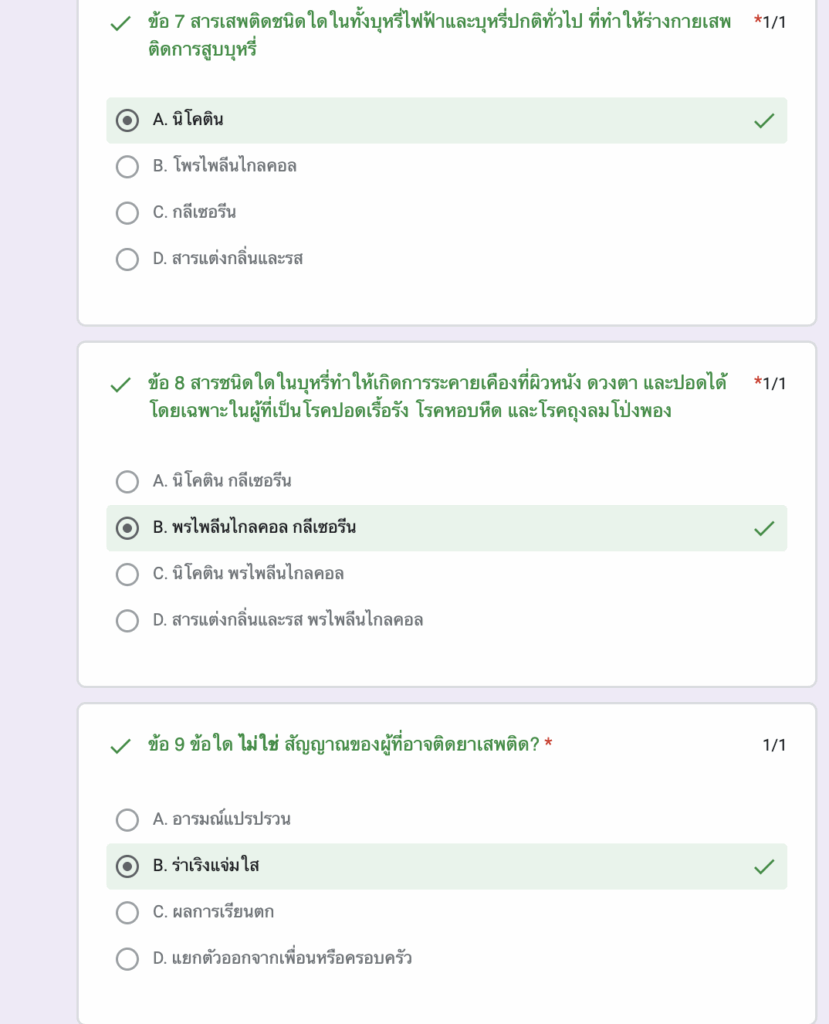Choose radio option C. กลีเซอรีน in question 7
The image size is (829, 1024).
tap(127, 213)
